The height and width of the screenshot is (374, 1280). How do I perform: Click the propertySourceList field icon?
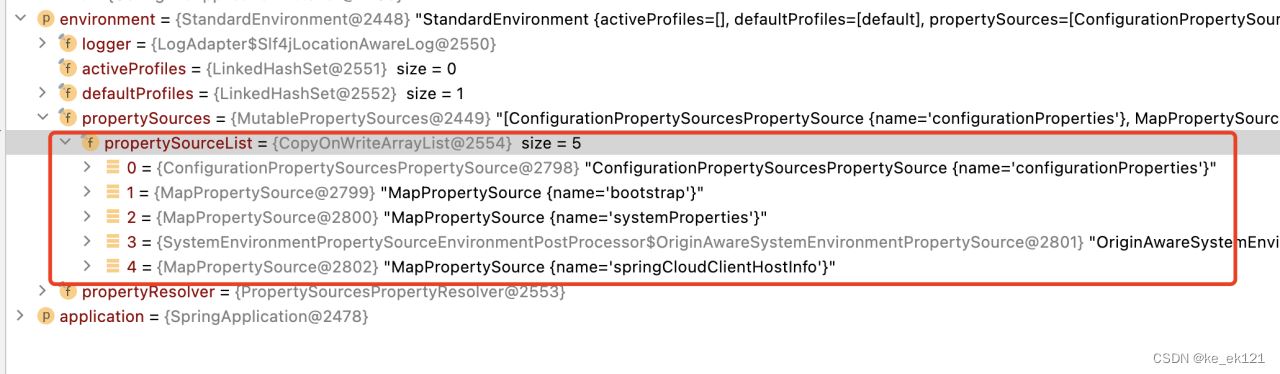pyautogui.click(x=89, y=143)
